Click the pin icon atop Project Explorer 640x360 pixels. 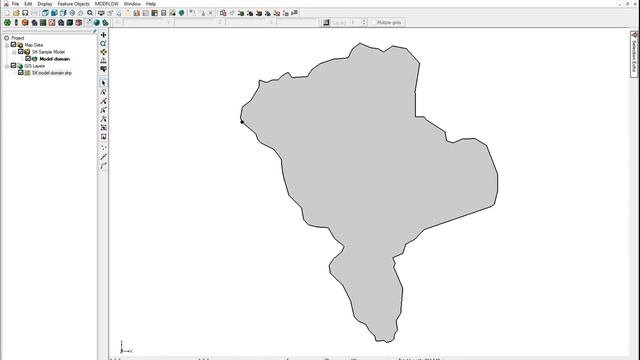[94, 31]
